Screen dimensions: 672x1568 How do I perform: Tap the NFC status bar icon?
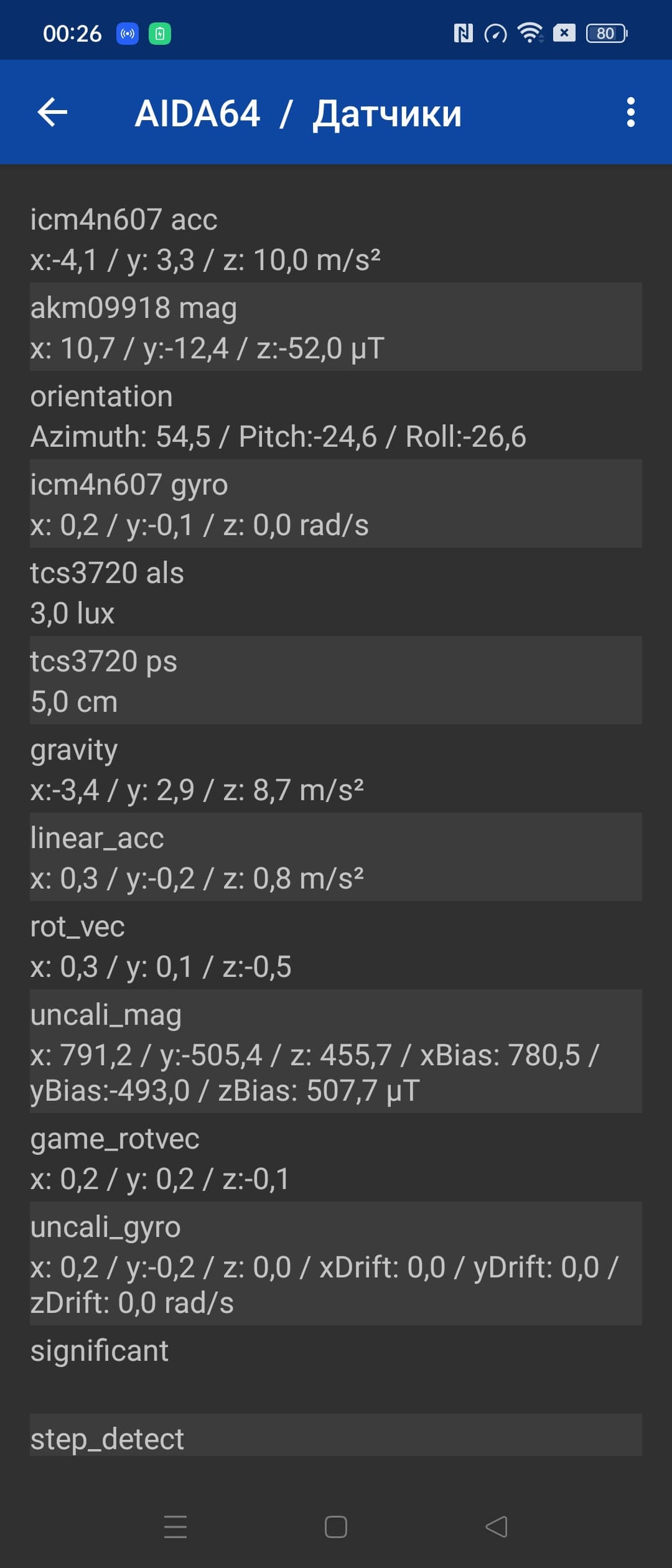463,33
